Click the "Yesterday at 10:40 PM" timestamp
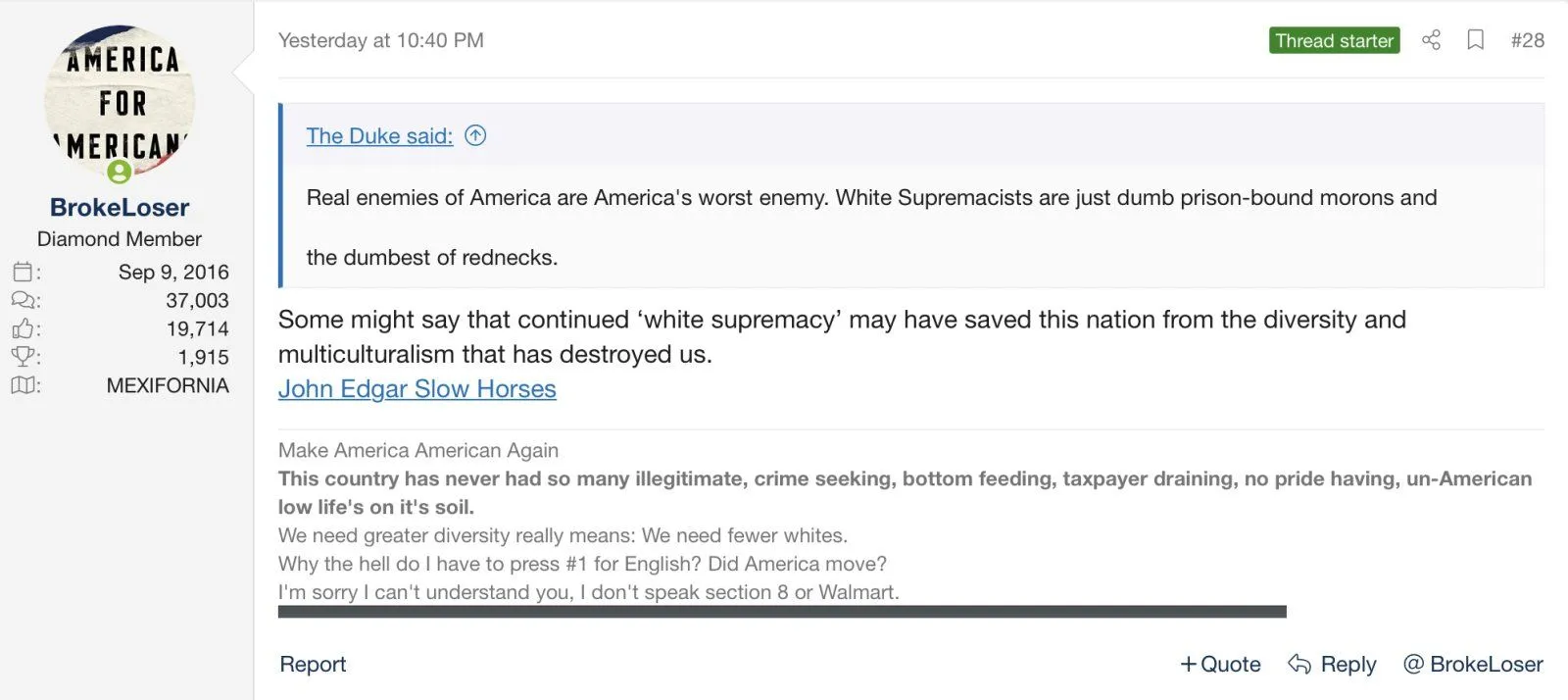The height and width of the screenshot is (700, 1568). click(x=380, y=40)
